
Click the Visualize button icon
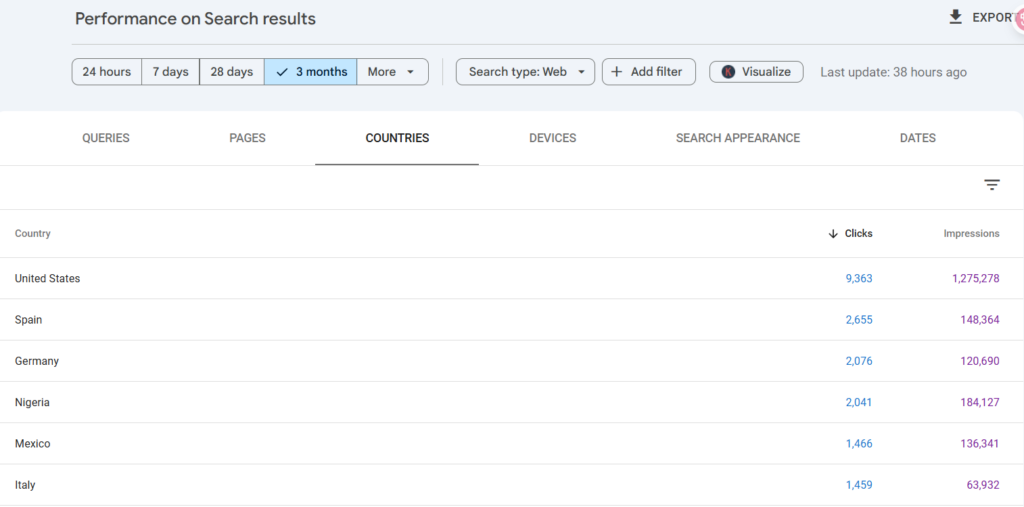pos(728,72)
